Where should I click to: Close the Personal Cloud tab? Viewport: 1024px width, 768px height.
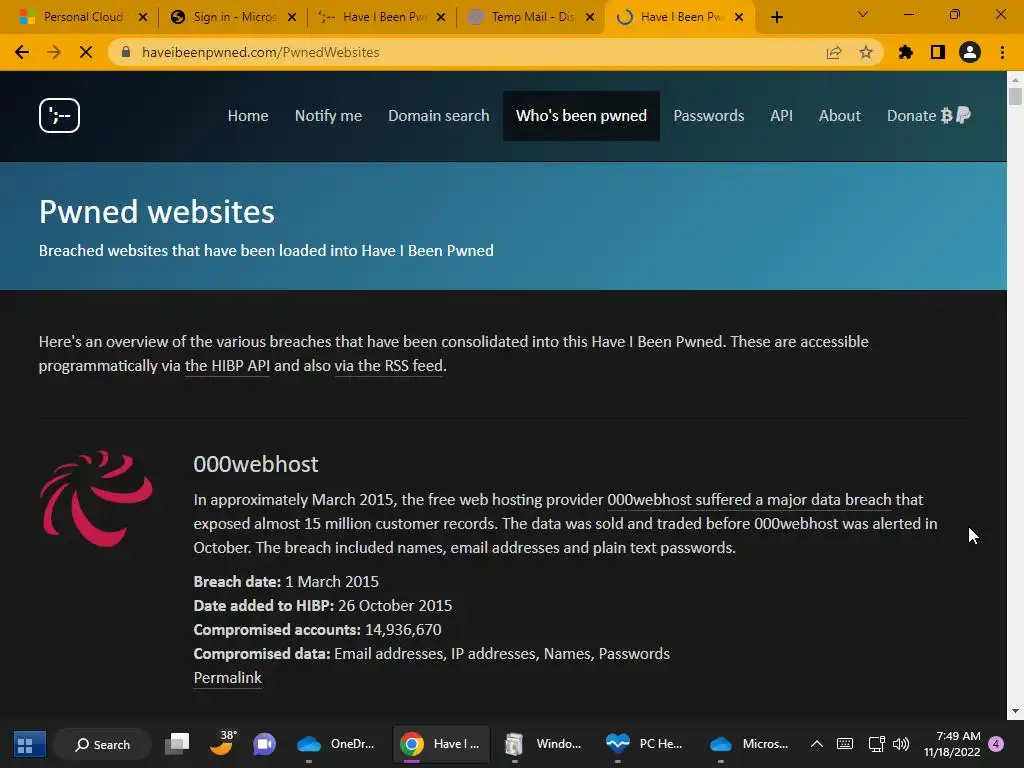tap(143, 17)
